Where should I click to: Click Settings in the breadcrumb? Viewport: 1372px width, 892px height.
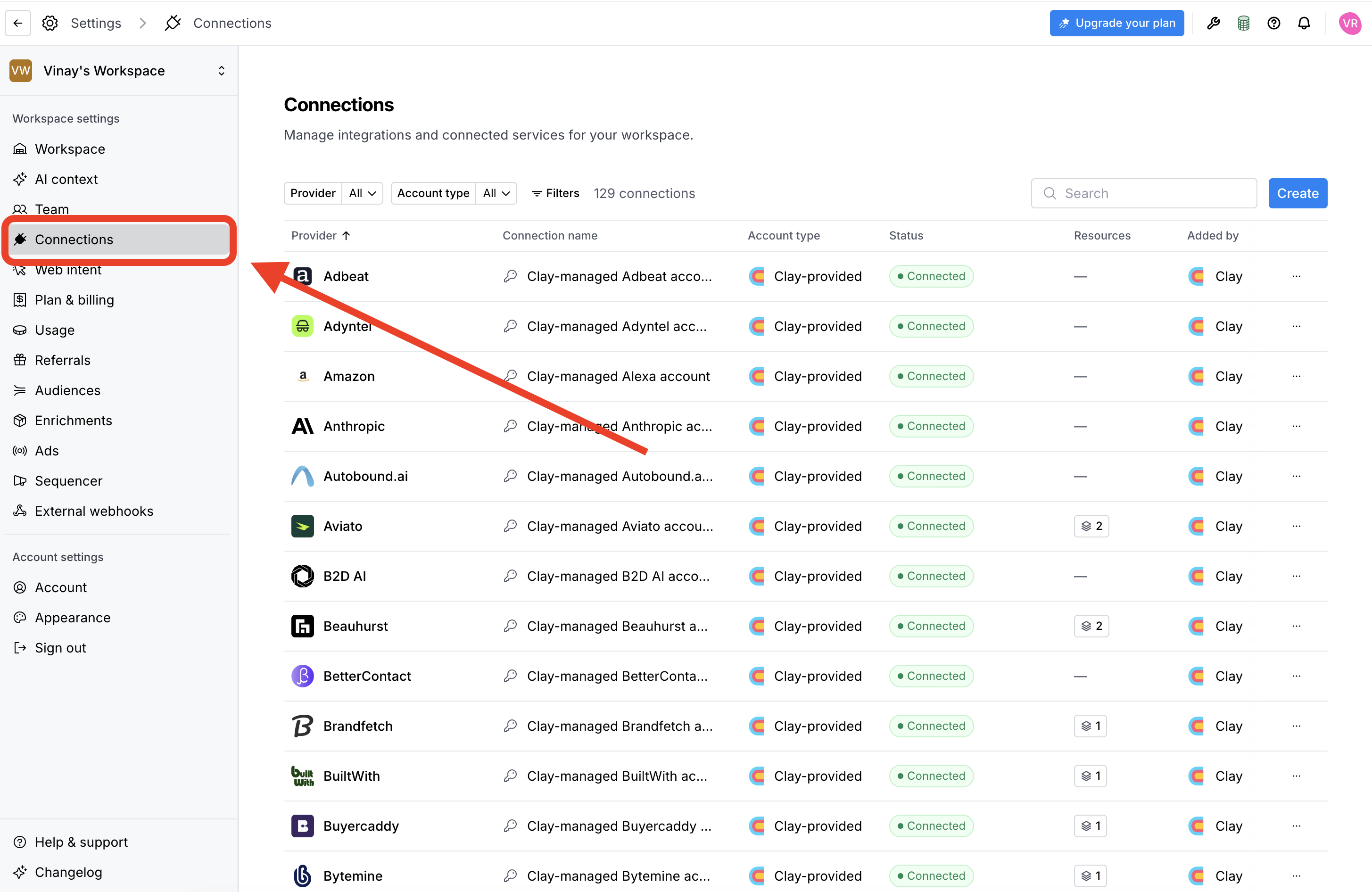pyautogui.click(x=96, y=23)
